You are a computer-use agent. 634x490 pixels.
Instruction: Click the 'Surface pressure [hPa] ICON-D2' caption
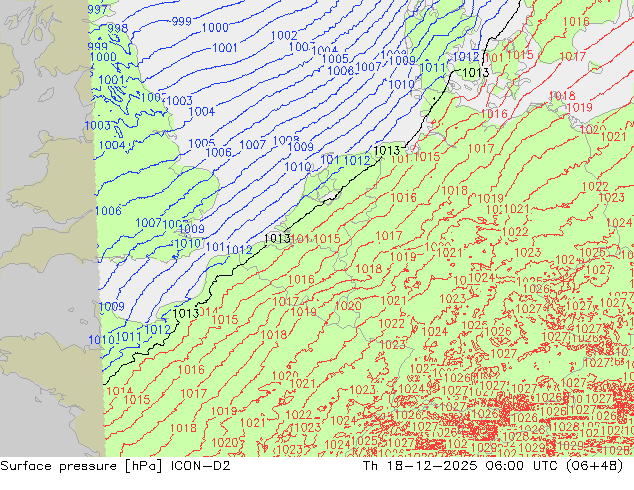coord(115,466)
